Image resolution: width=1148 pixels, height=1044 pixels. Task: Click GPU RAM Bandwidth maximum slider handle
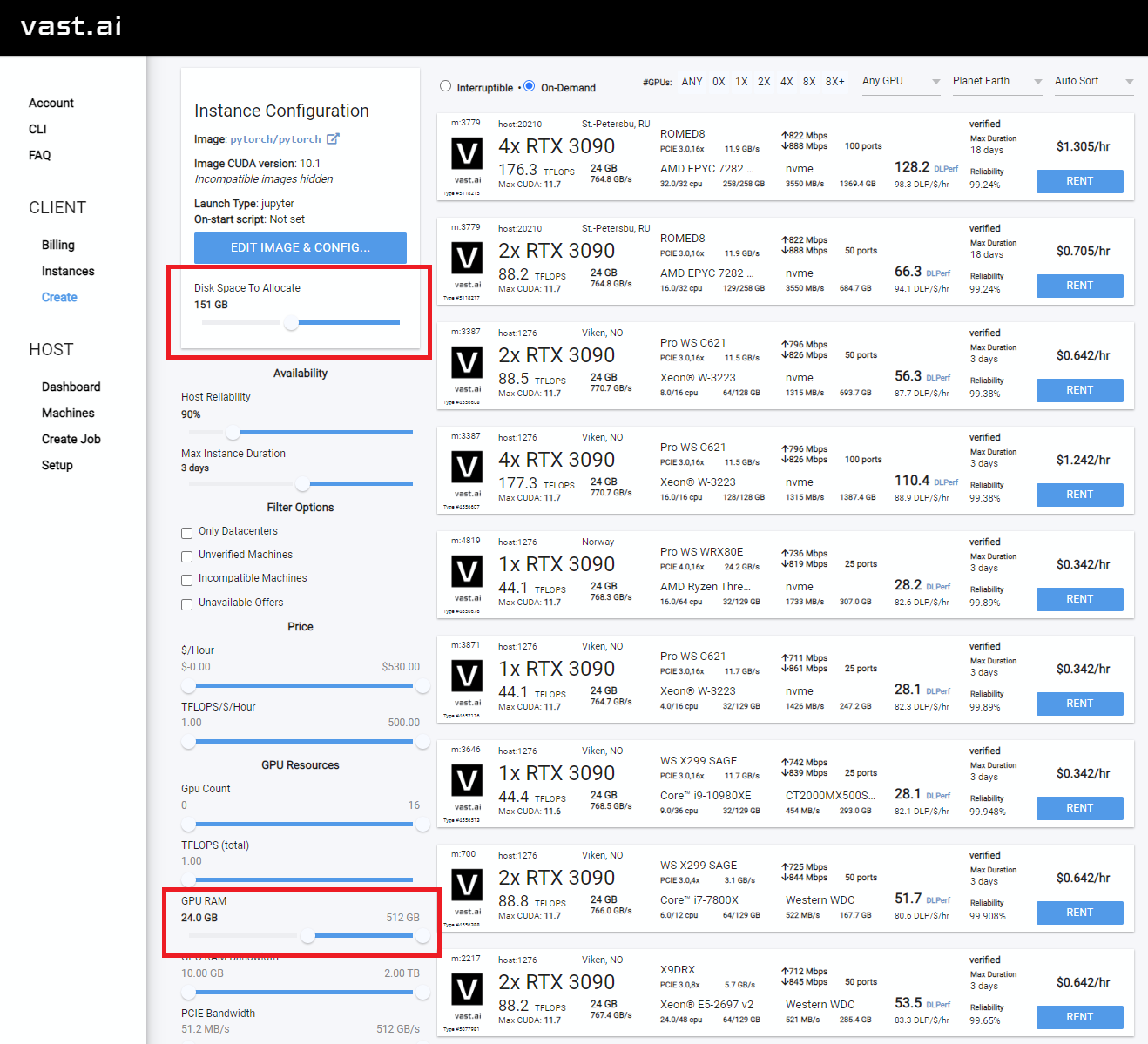click(x=422, y=993)
